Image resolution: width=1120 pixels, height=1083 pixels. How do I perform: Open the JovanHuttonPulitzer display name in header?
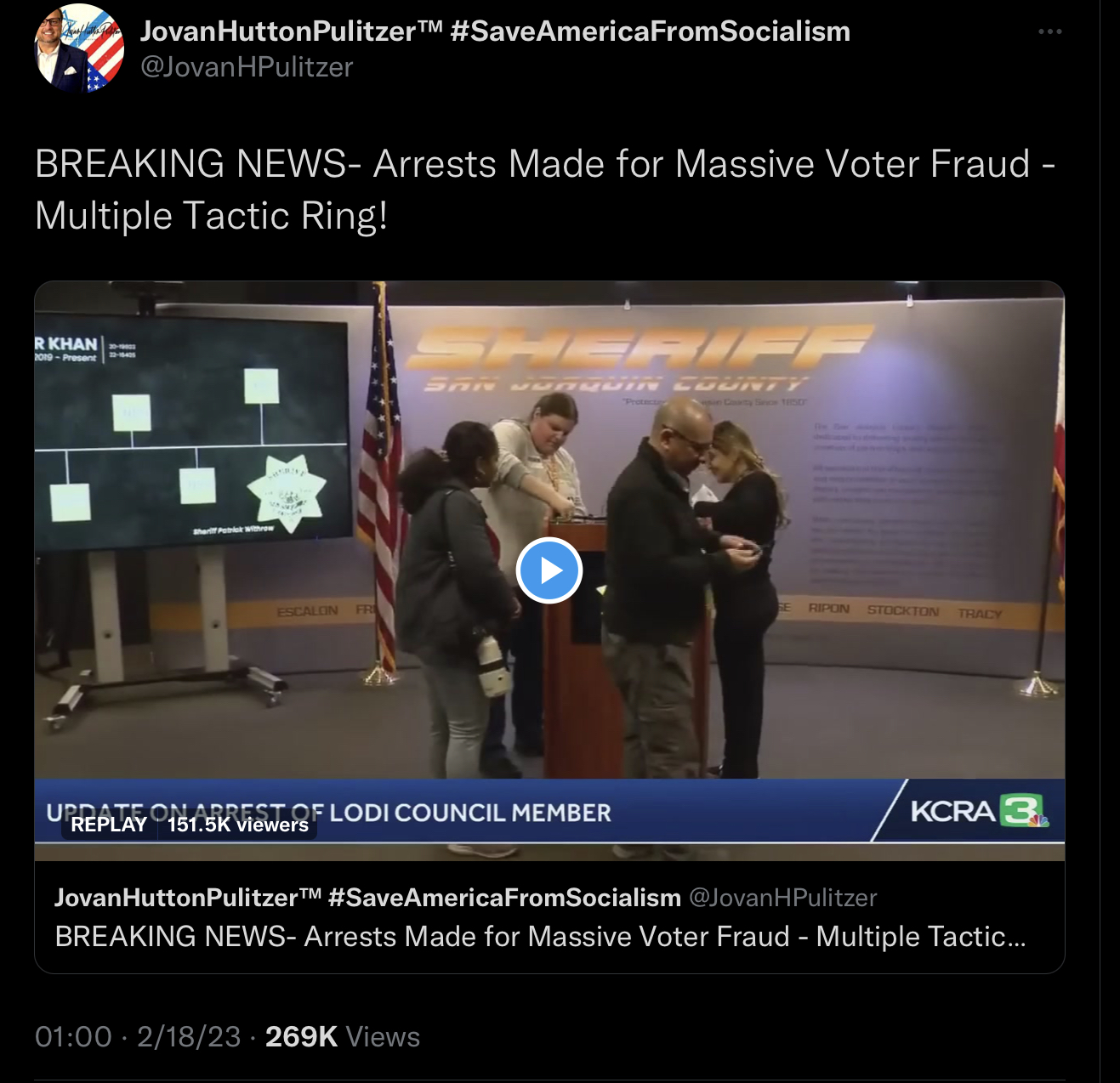point(291,31)
